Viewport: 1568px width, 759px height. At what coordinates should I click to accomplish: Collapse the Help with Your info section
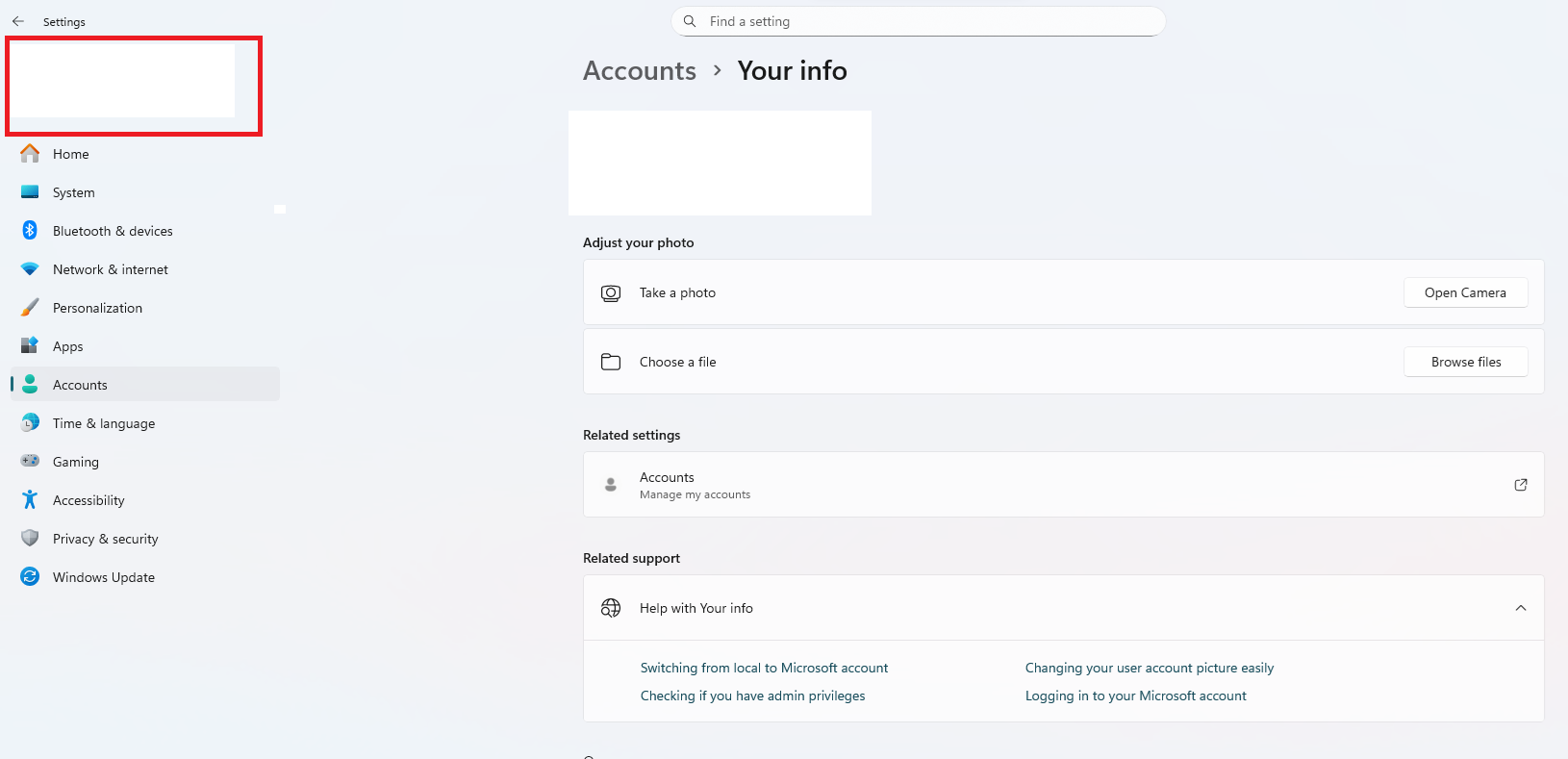pyautogui.click(x=1521, y=608)
